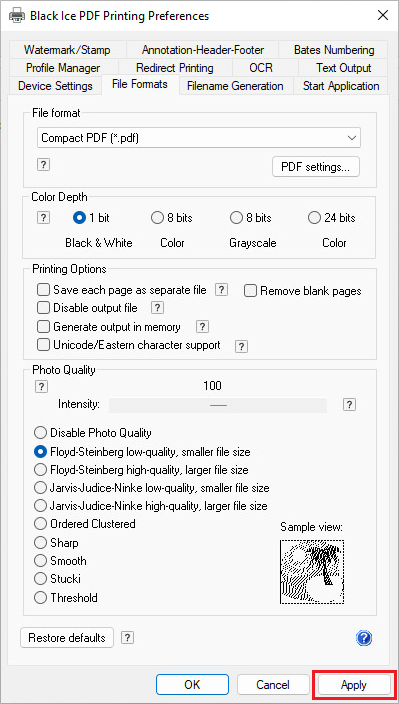
Task: Click the Restore defaults button
Action: click(x=67, y=638)
